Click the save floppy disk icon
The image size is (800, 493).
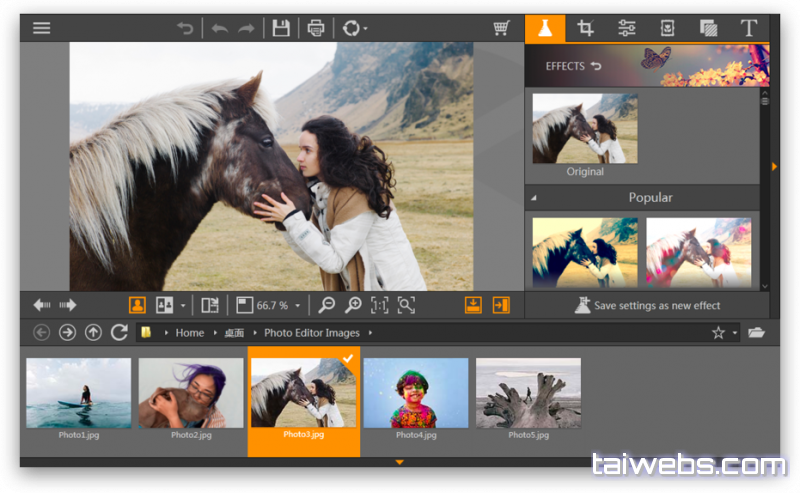pyautogui.click(x=281, y=28)
